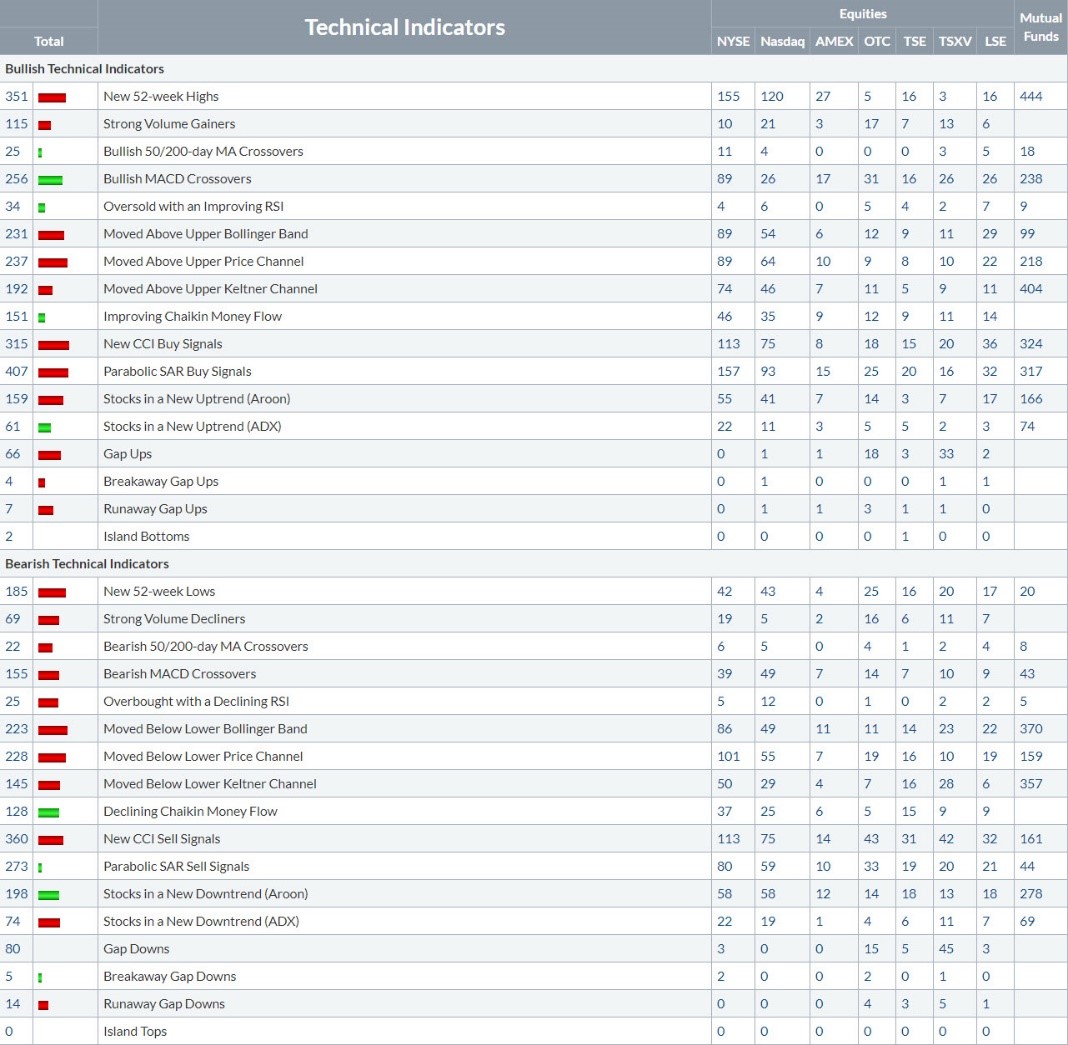Click the Mutual Funds column header

point(1040,27)
